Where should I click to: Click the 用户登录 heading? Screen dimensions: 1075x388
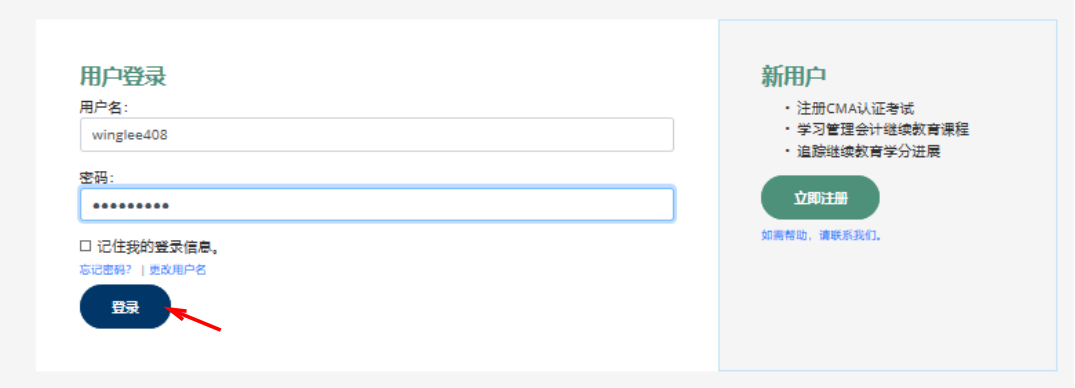pos(123,75)
